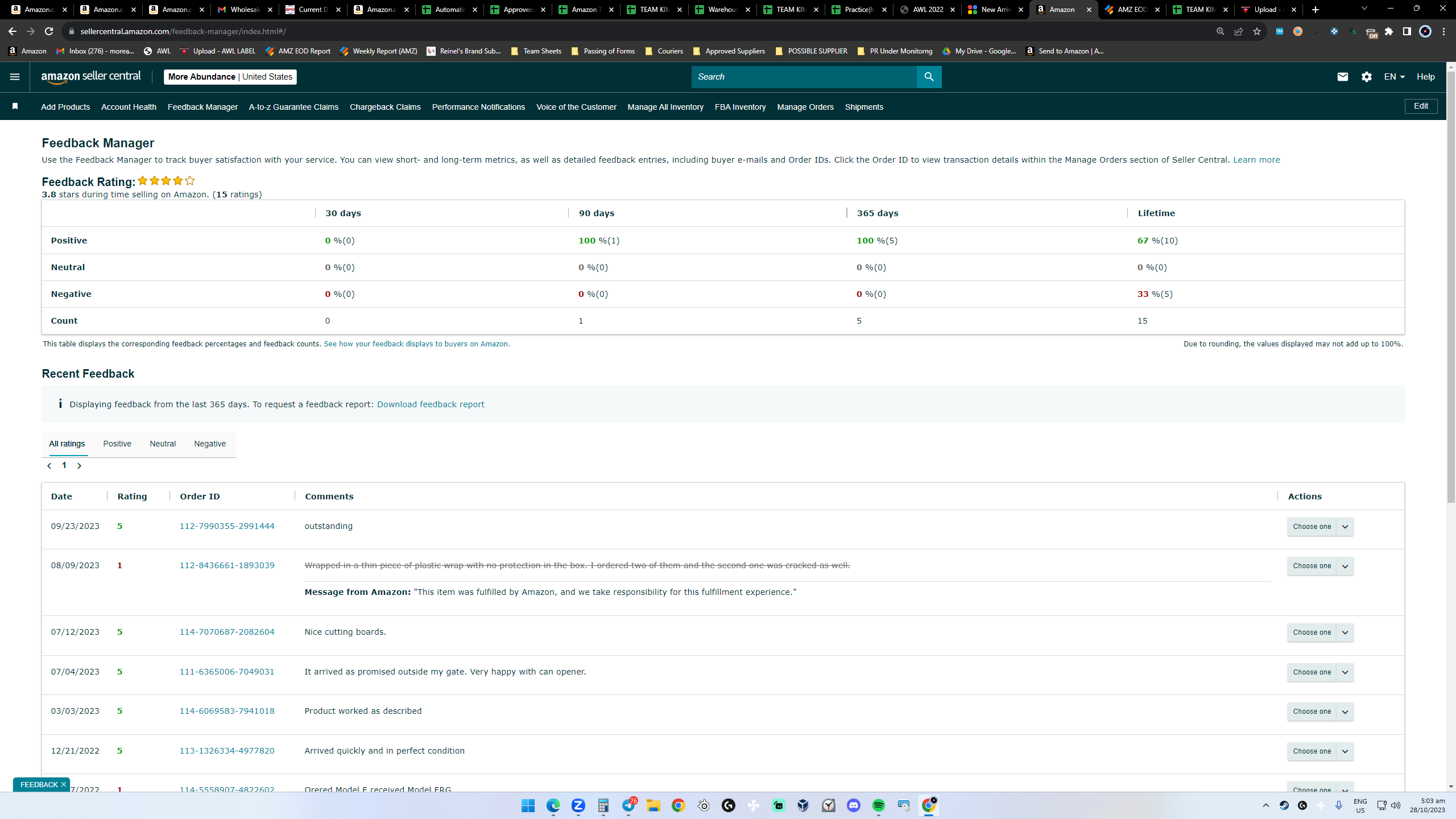Open File Explorer from taskbar
1456x819 pixels.
(653, 805)
